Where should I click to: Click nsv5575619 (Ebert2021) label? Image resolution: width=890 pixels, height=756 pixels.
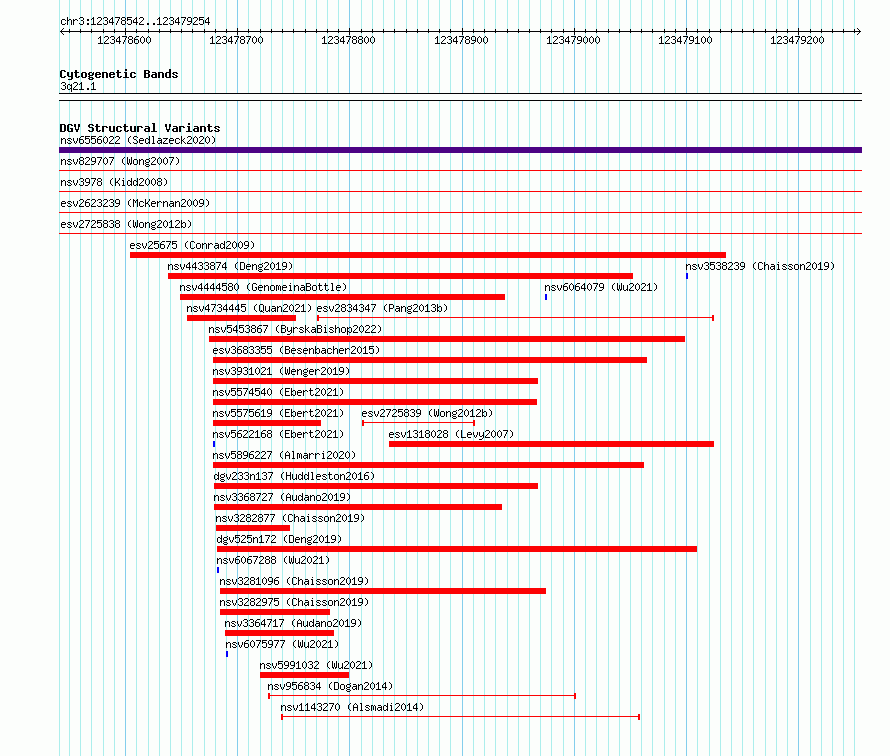click(x=278, y=413)
